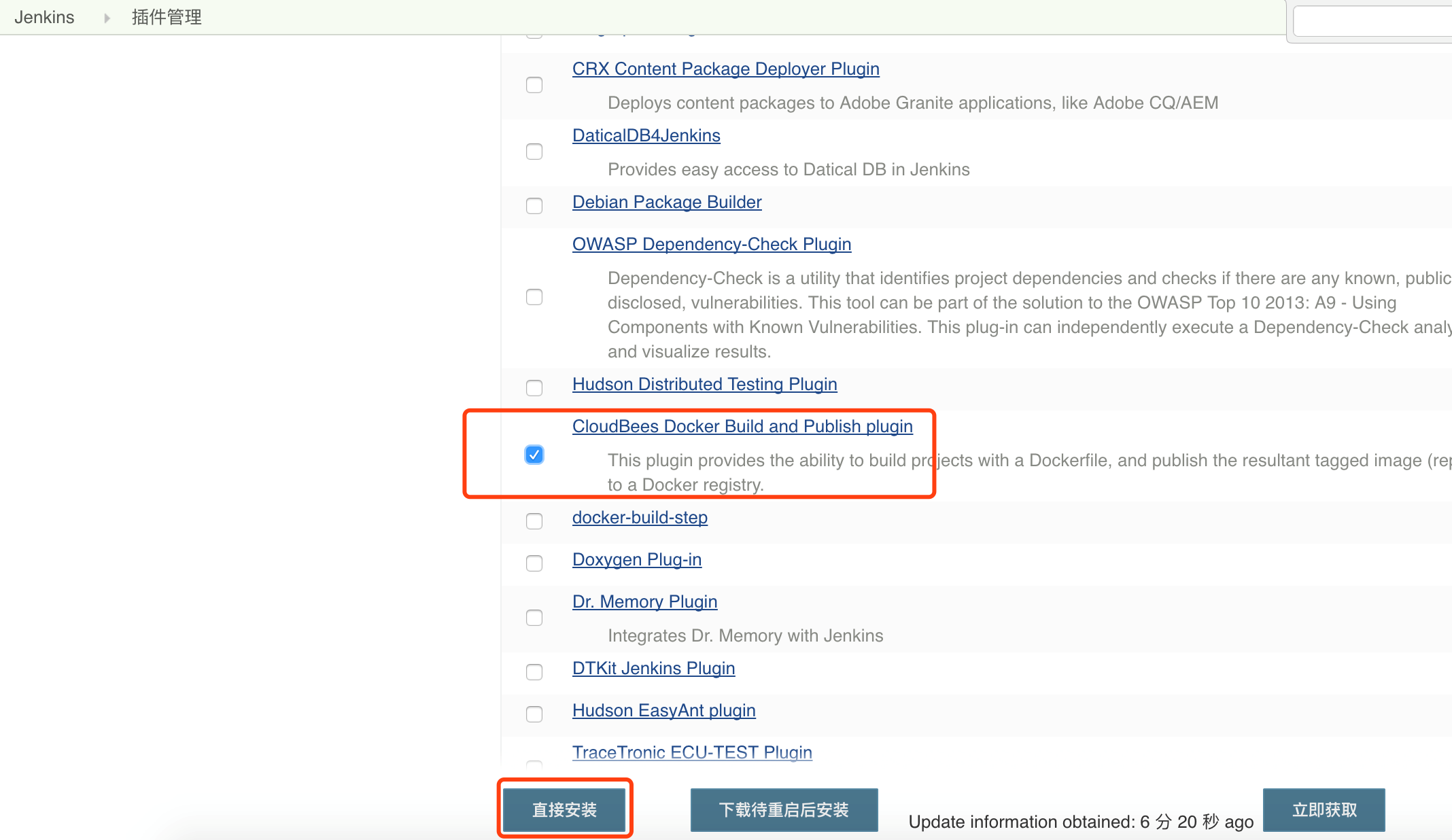The width and height of the screenshot is (1452, 840).
Task: Open the Jenkins breadcrumb link
Action: coord(44,17)
